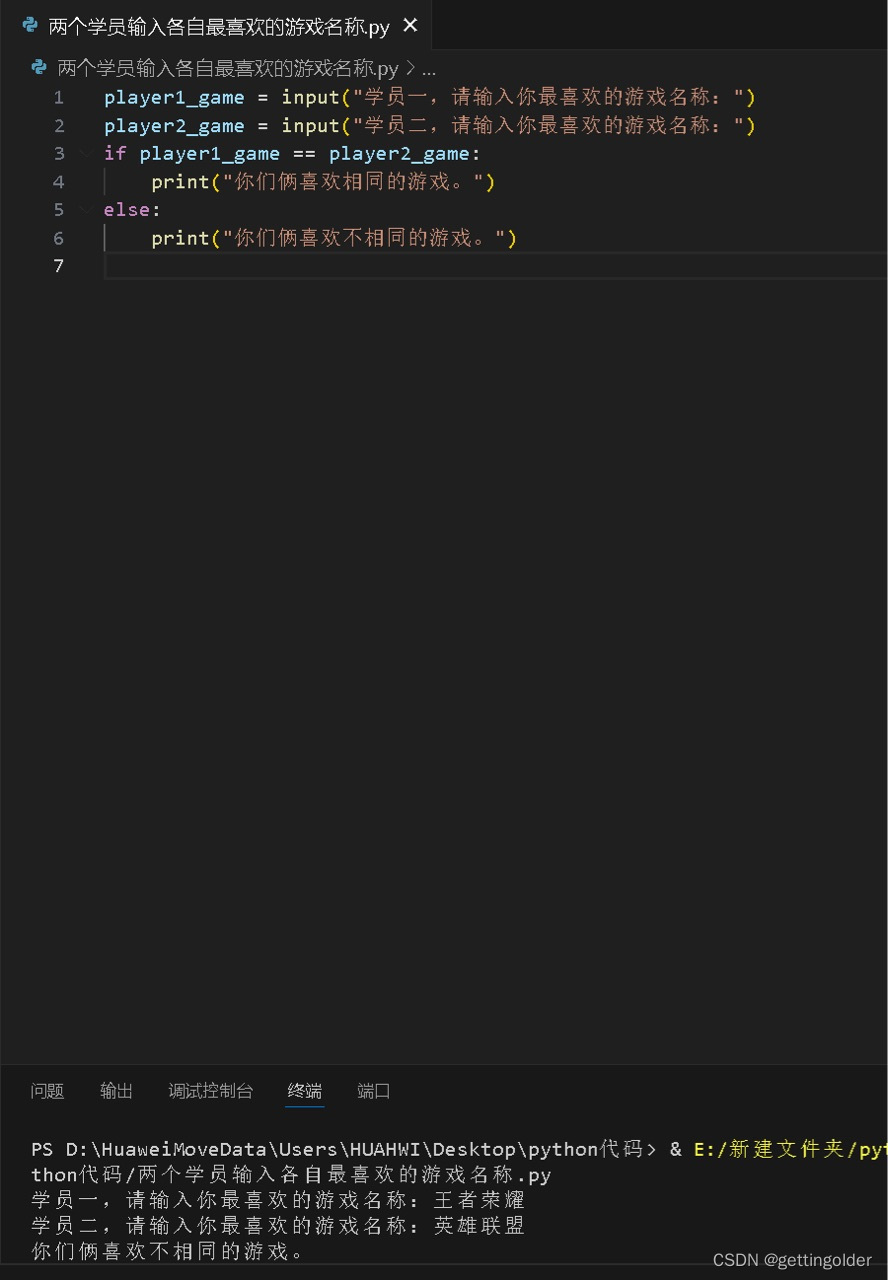Screen dimensions: 888x1280
Task: Click the player2_game variable on line 2
Action: tap(174, 125)
